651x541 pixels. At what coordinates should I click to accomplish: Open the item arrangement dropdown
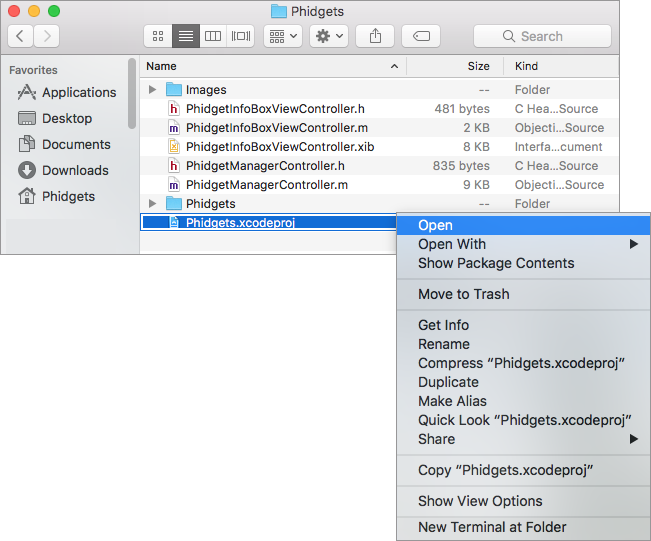(283, 36)
